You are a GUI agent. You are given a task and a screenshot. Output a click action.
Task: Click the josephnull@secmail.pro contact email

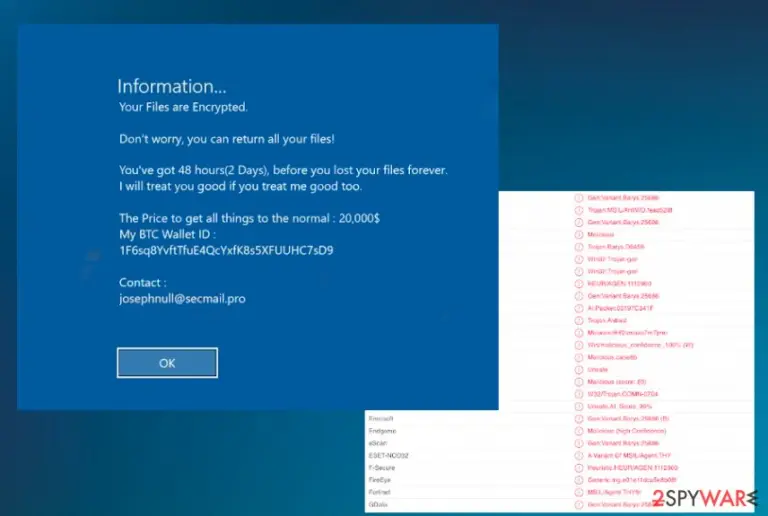coord(182,299)
